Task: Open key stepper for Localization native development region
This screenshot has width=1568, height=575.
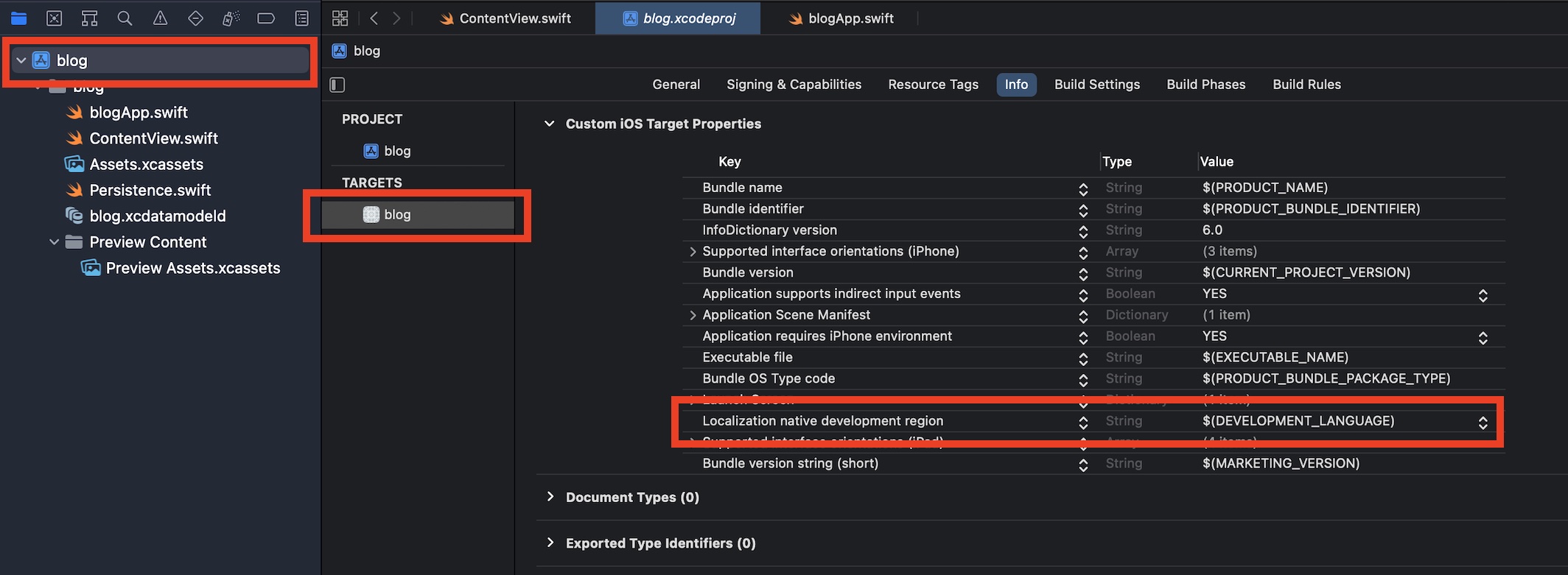Action: point(1083,423)
